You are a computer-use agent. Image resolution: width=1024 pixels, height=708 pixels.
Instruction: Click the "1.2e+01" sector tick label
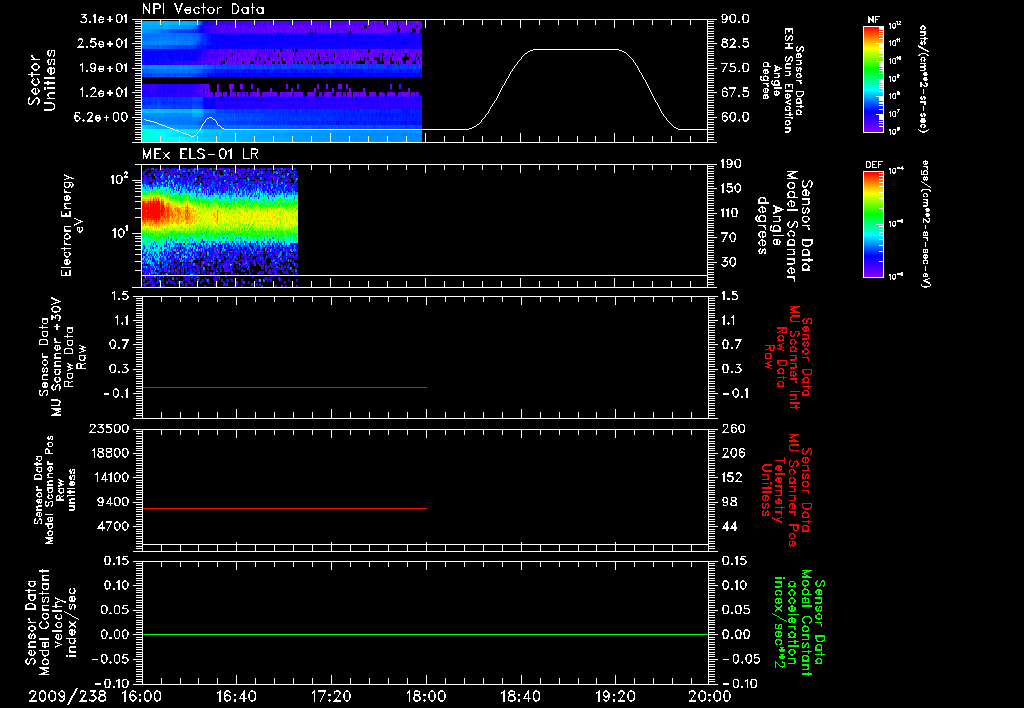tap(104, 93)
